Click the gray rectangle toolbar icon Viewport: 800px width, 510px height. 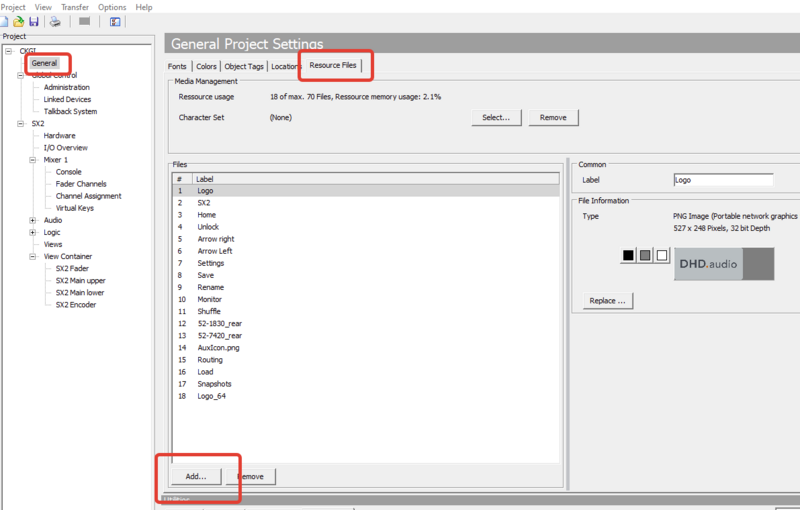tap(84, 21)
